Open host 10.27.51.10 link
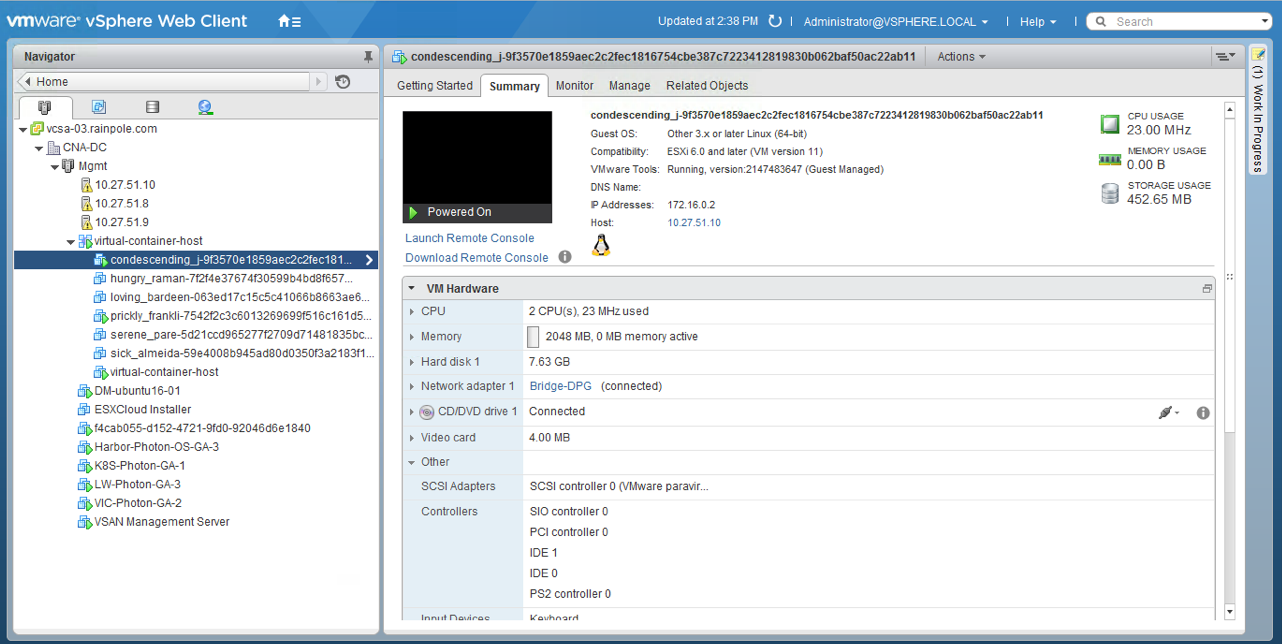 (693, 223)
